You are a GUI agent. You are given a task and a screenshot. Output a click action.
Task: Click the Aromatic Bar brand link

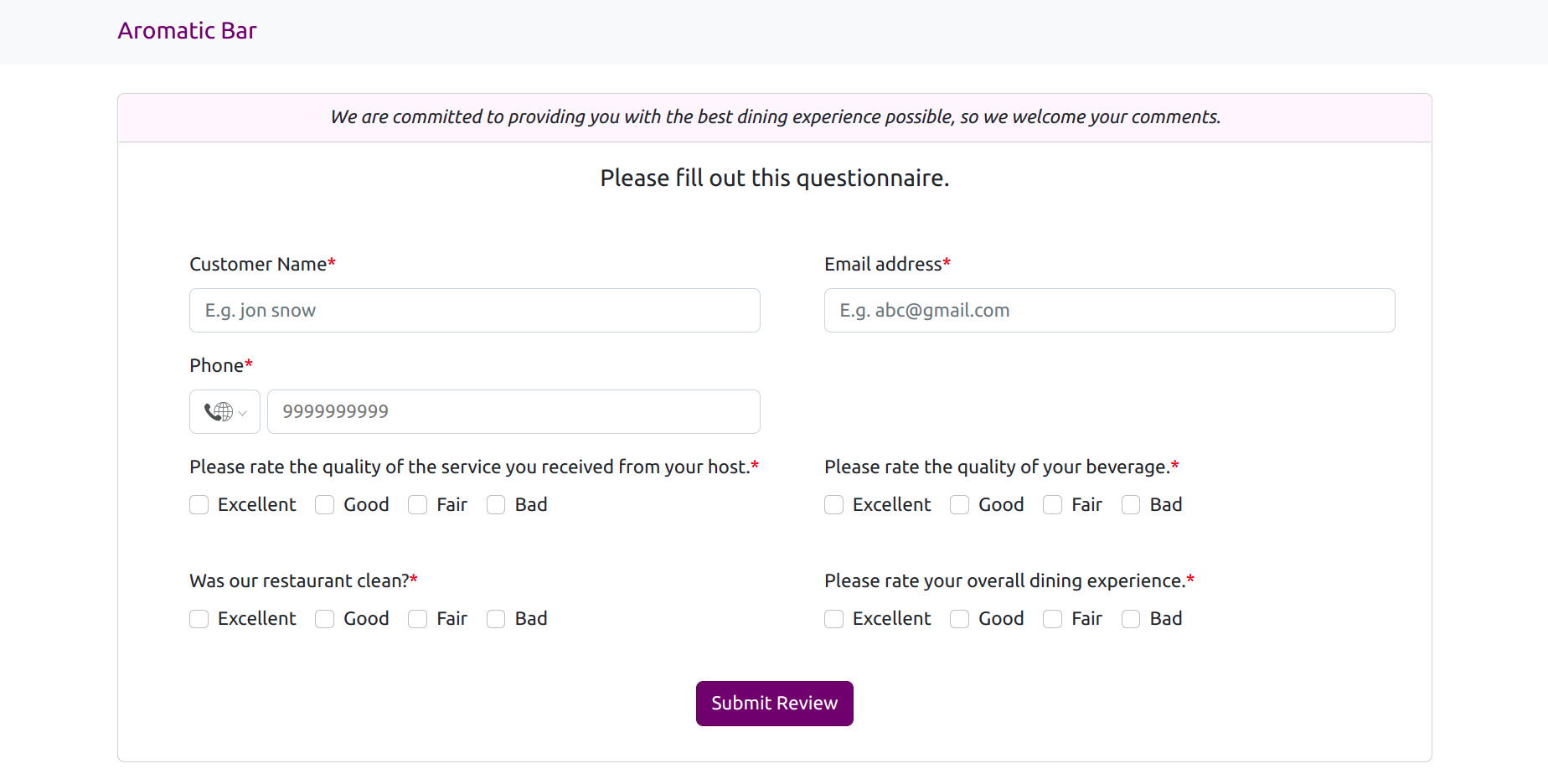coord(187,31)
